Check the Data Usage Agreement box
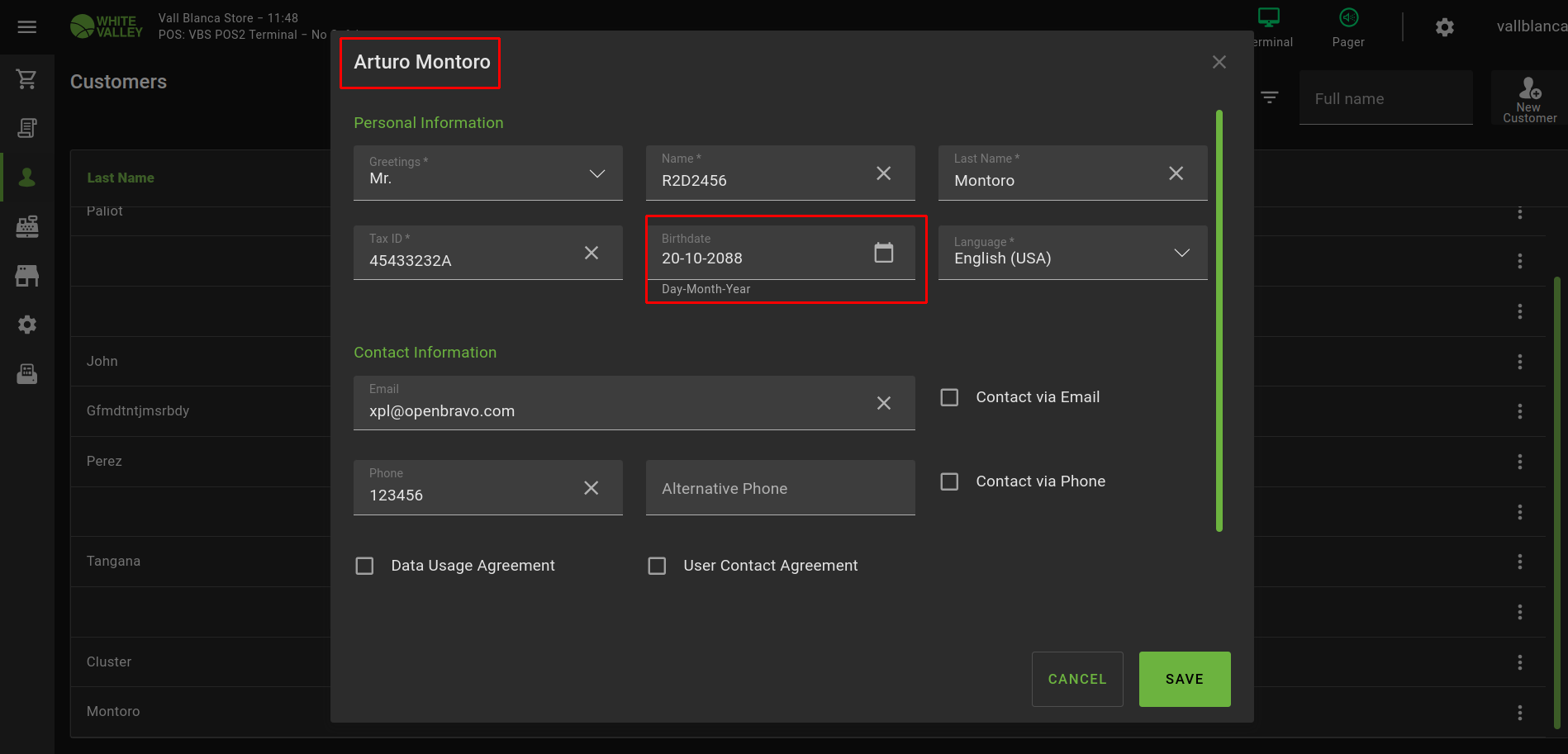This screenshot has width=1568, height=754. coord(364,566)
